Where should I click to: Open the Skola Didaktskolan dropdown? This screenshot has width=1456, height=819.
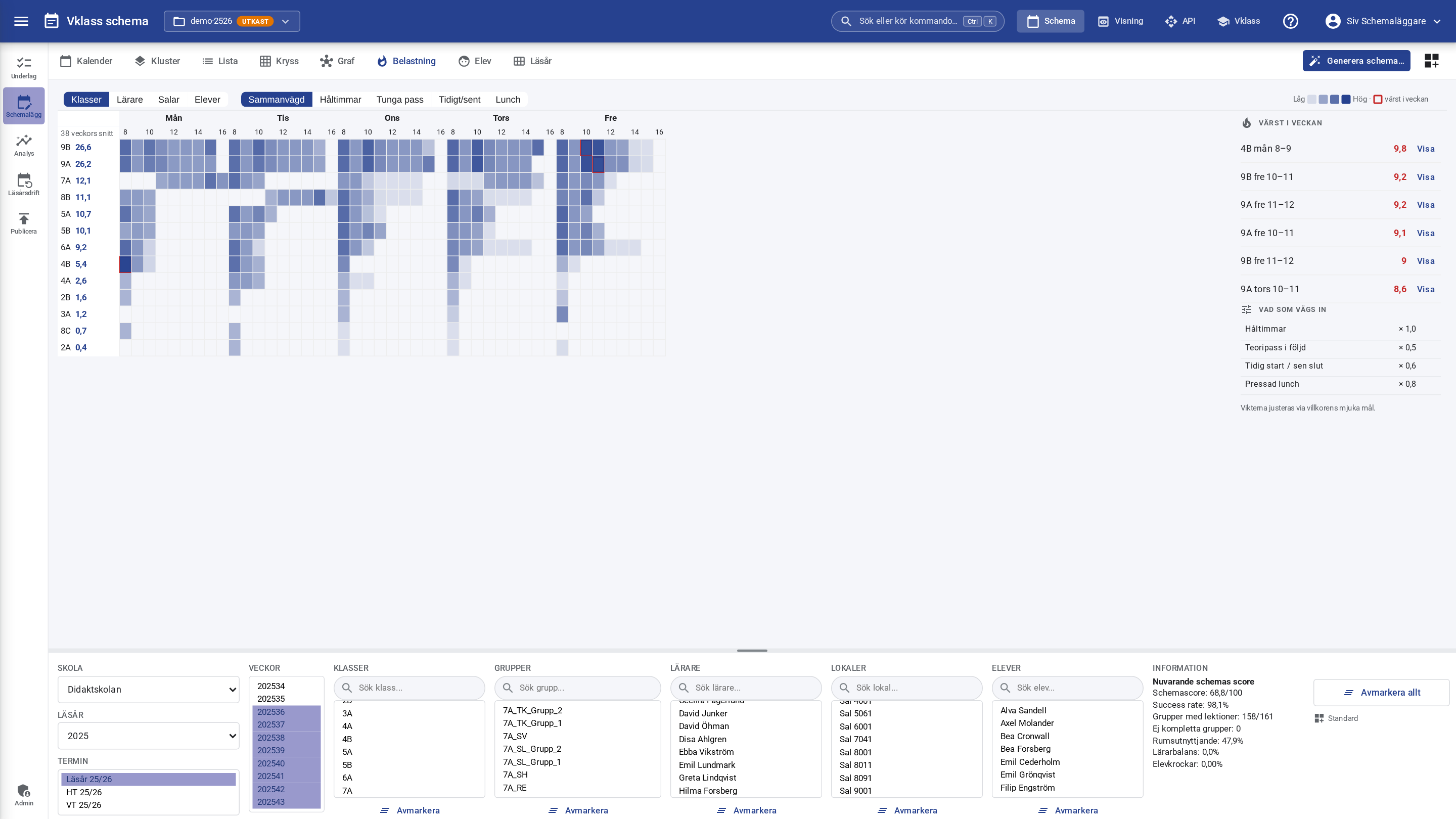(148, 690)
